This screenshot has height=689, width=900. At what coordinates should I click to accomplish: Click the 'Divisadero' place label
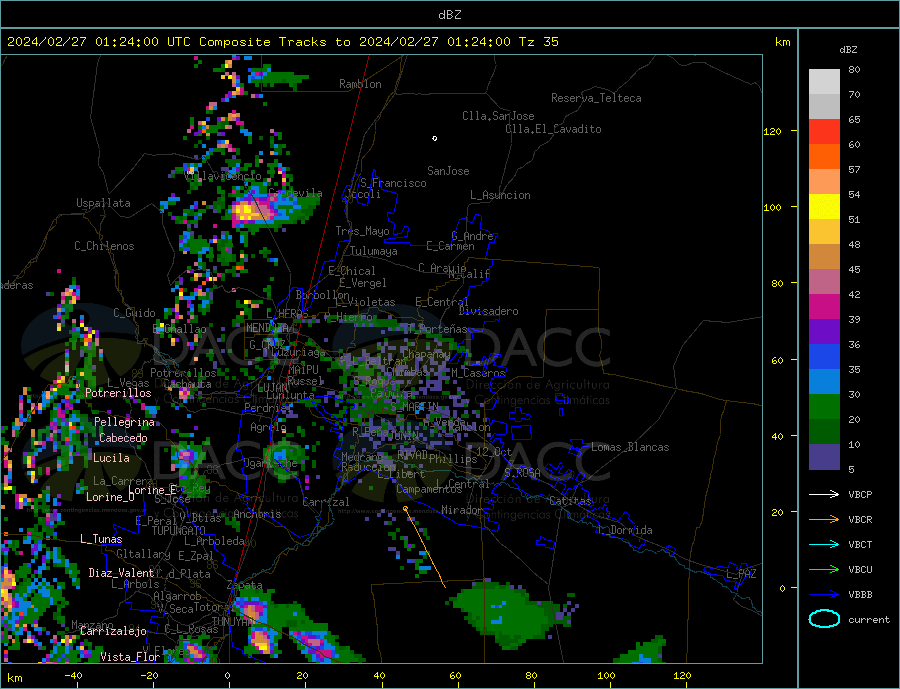click(488, 311)
